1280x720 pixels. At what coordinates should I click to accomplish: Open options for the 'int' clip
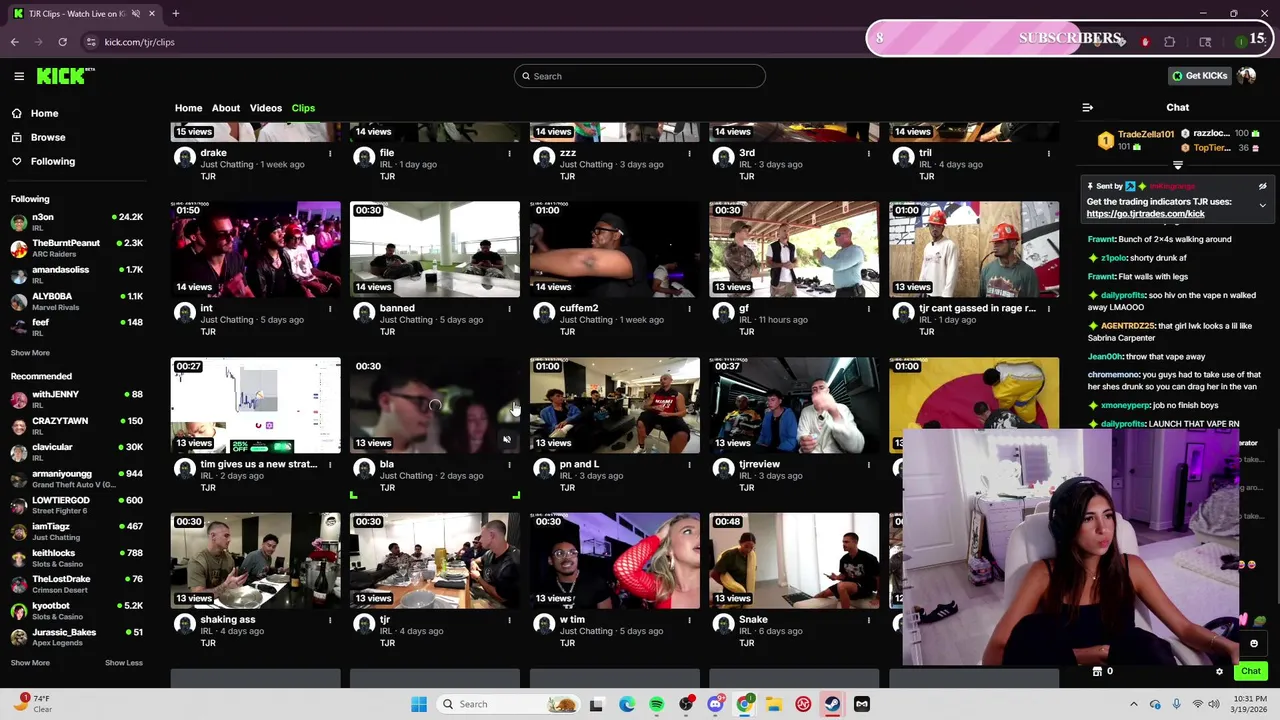pyautogui.click(x=330, y=309)
